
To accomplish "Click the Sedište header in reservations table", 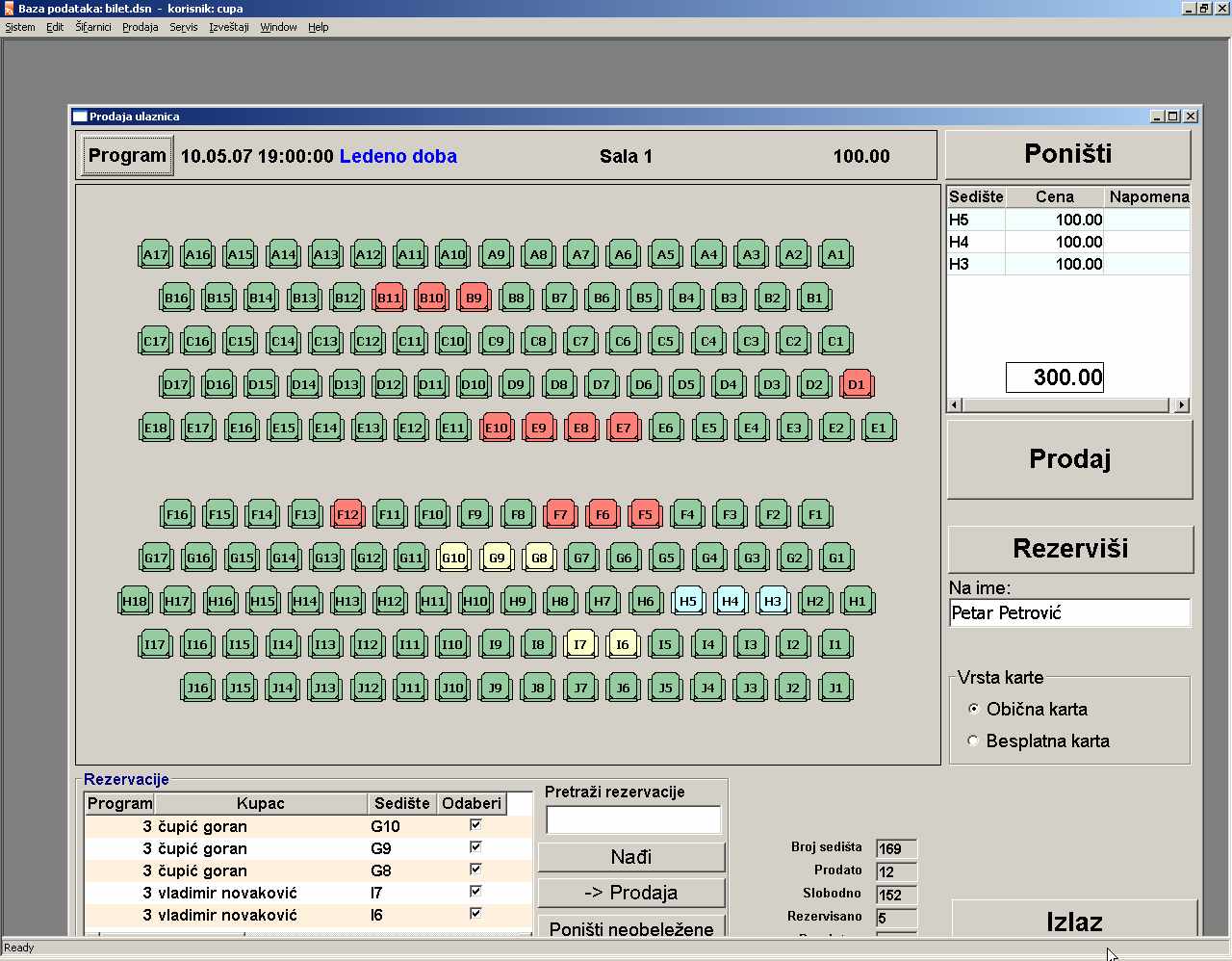I will pyautogui.click(x=402, y=803).
